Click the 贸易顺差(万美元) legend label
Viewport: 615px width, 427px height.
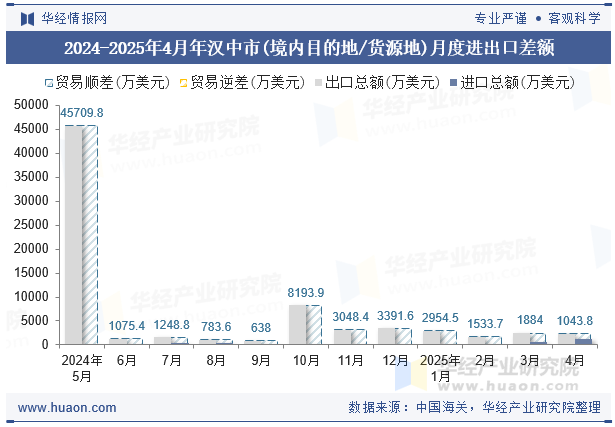pos(113,83)
